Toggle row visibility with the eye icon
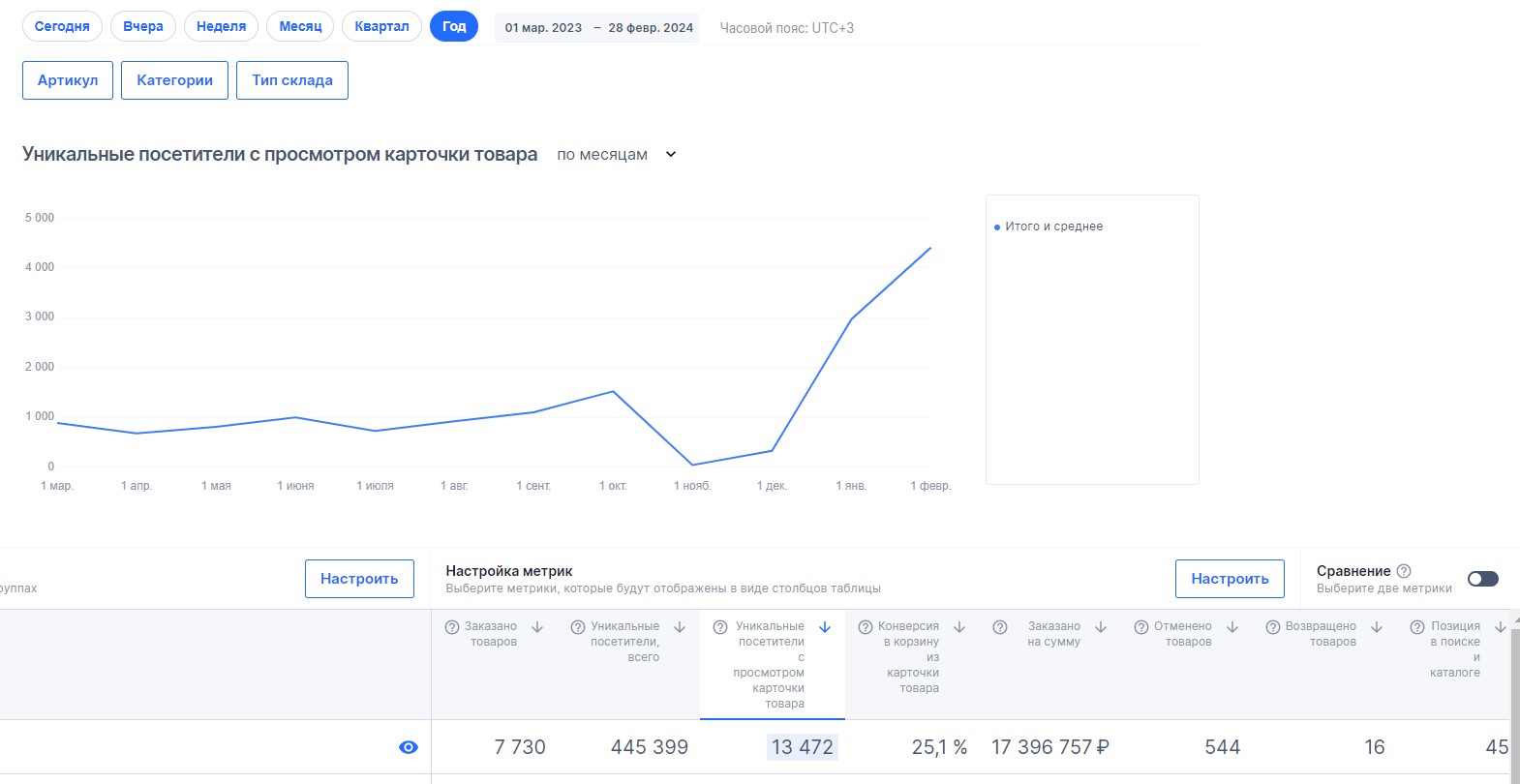 pos(409,747)
